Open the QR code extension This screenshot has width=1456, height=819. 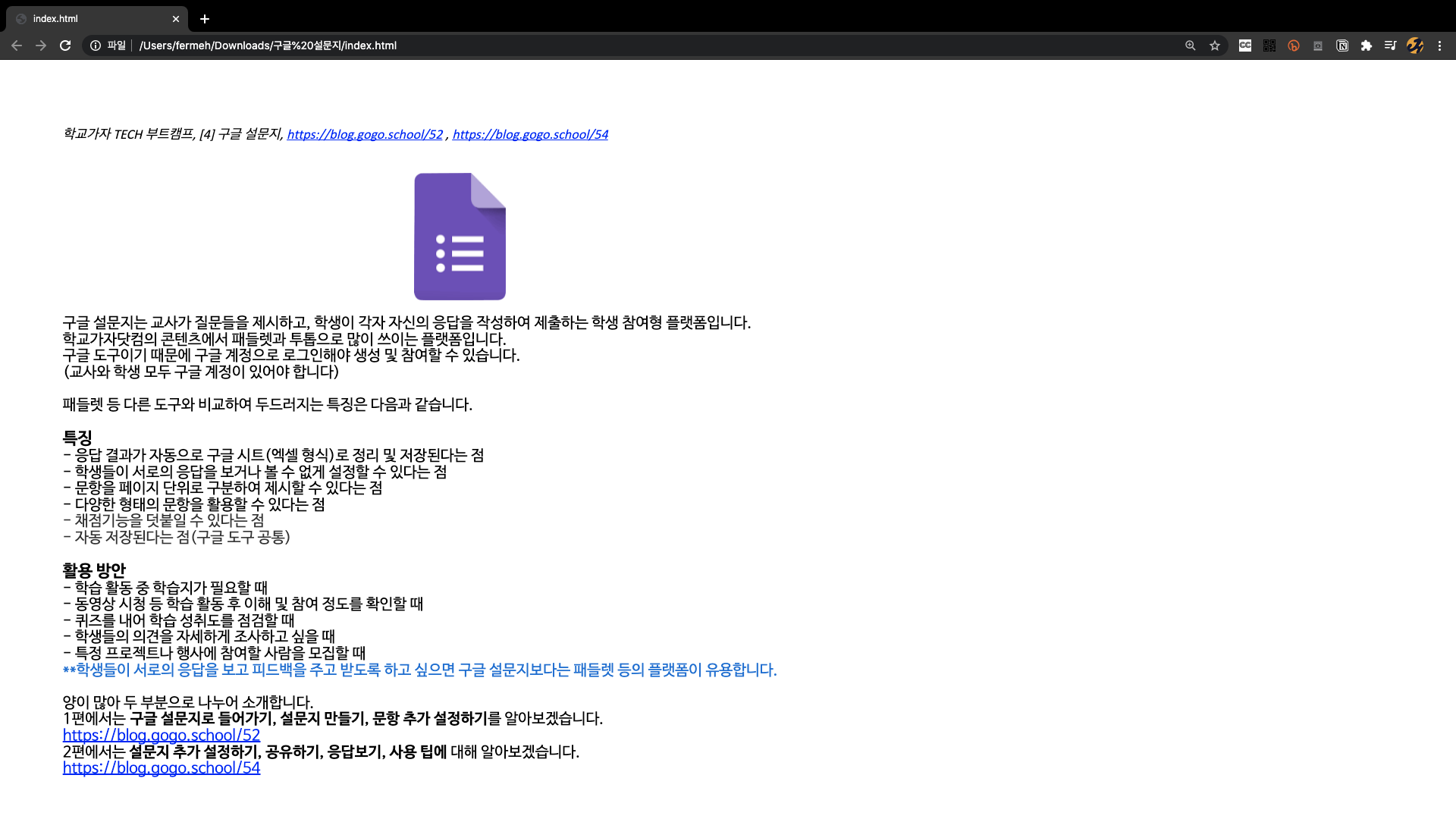[x=1269, y=45]
